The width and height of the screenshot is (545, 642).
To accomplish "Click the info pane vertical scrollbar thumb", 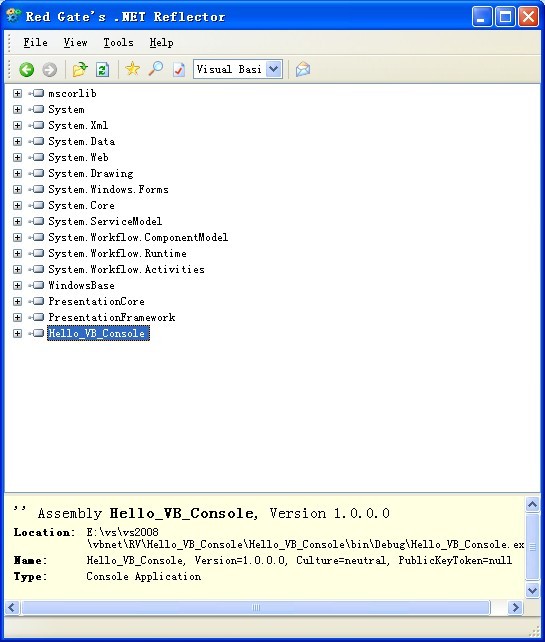I will 532,547.
